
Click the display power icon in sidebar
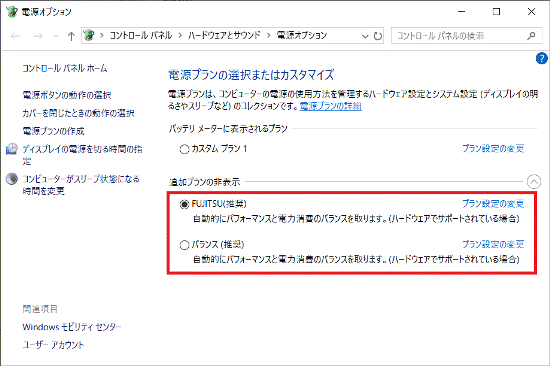click(x=12, y=149)
